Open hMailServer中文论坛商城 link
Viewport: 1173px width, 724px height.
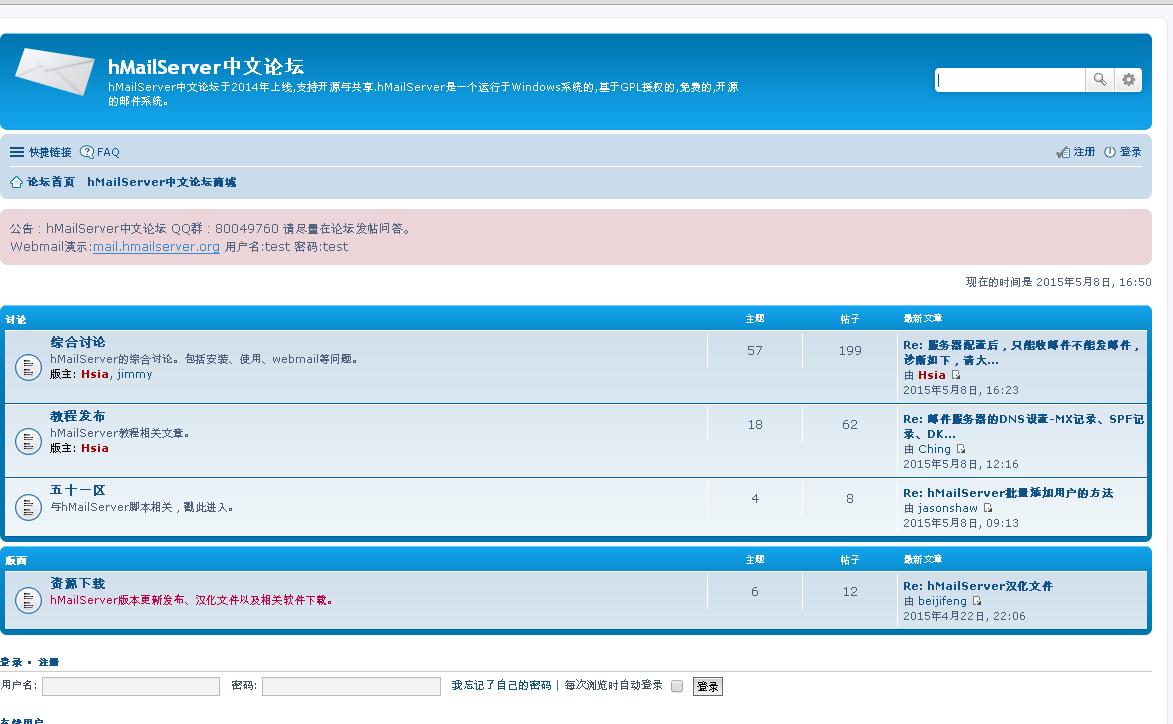point(162,182)
